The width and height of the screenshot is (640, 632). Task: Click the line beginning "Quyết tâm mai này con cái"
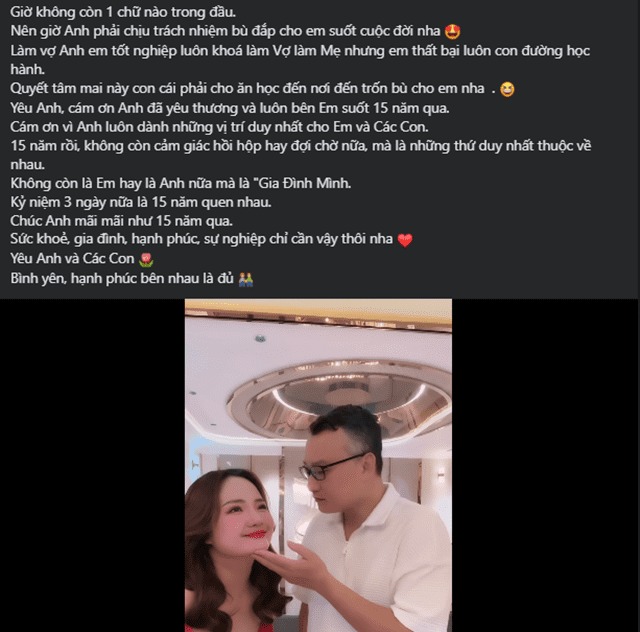coord(252,89)
